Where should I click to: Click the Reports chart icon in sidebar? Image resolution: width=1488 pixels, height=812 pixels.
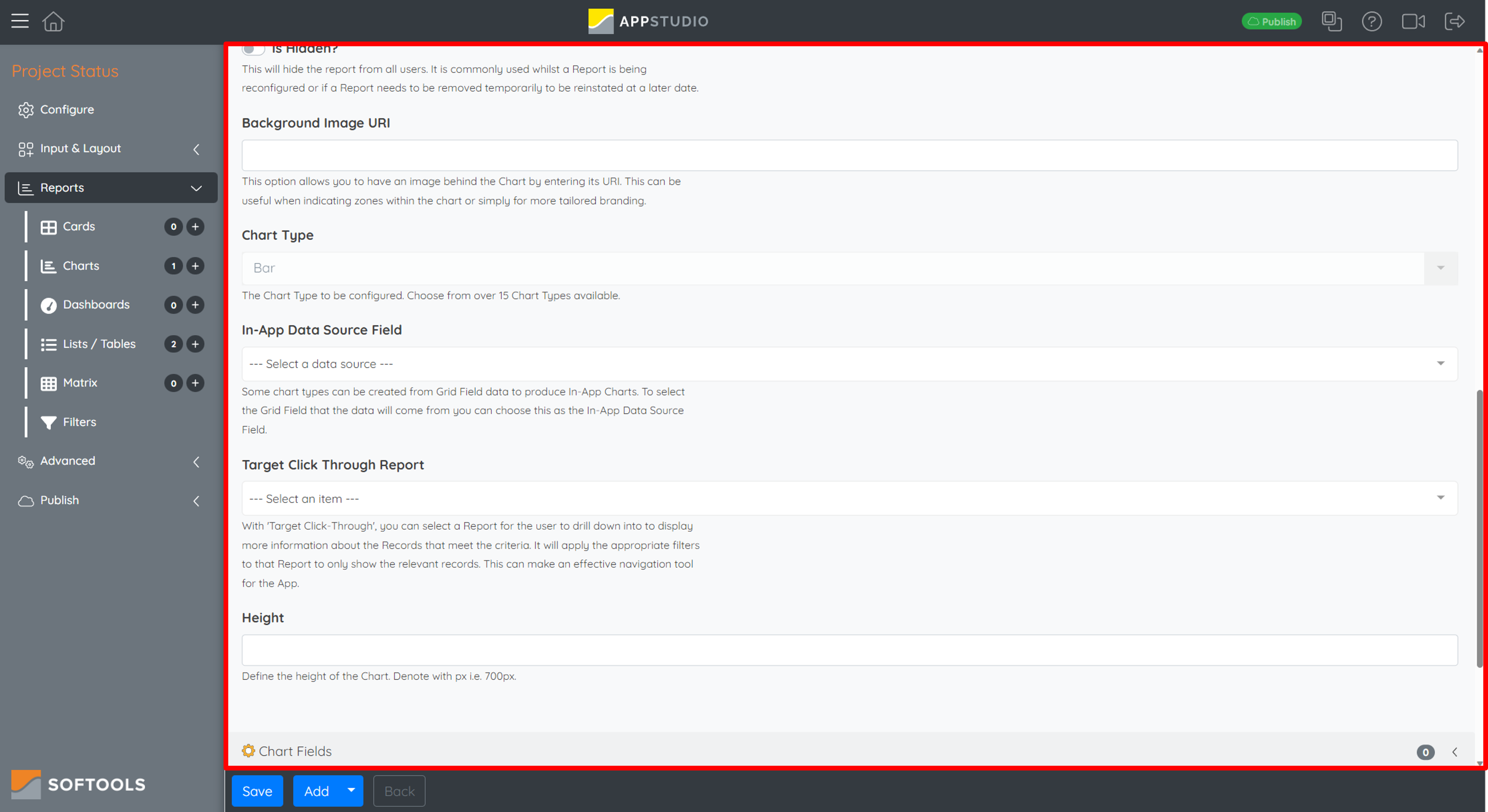(x=25, y=188)
